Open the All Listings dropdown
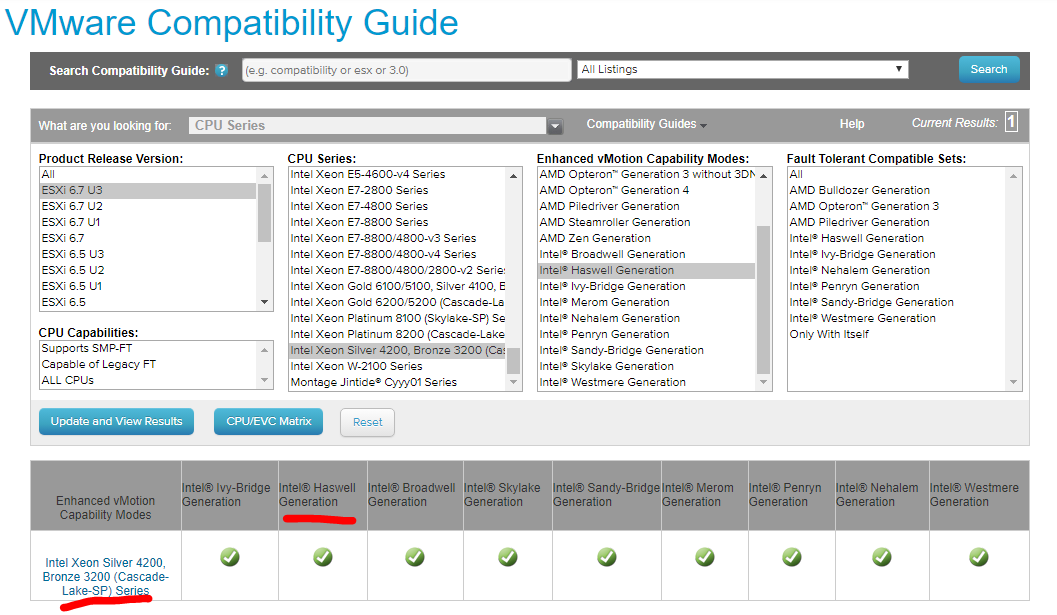 coord(742,69)
